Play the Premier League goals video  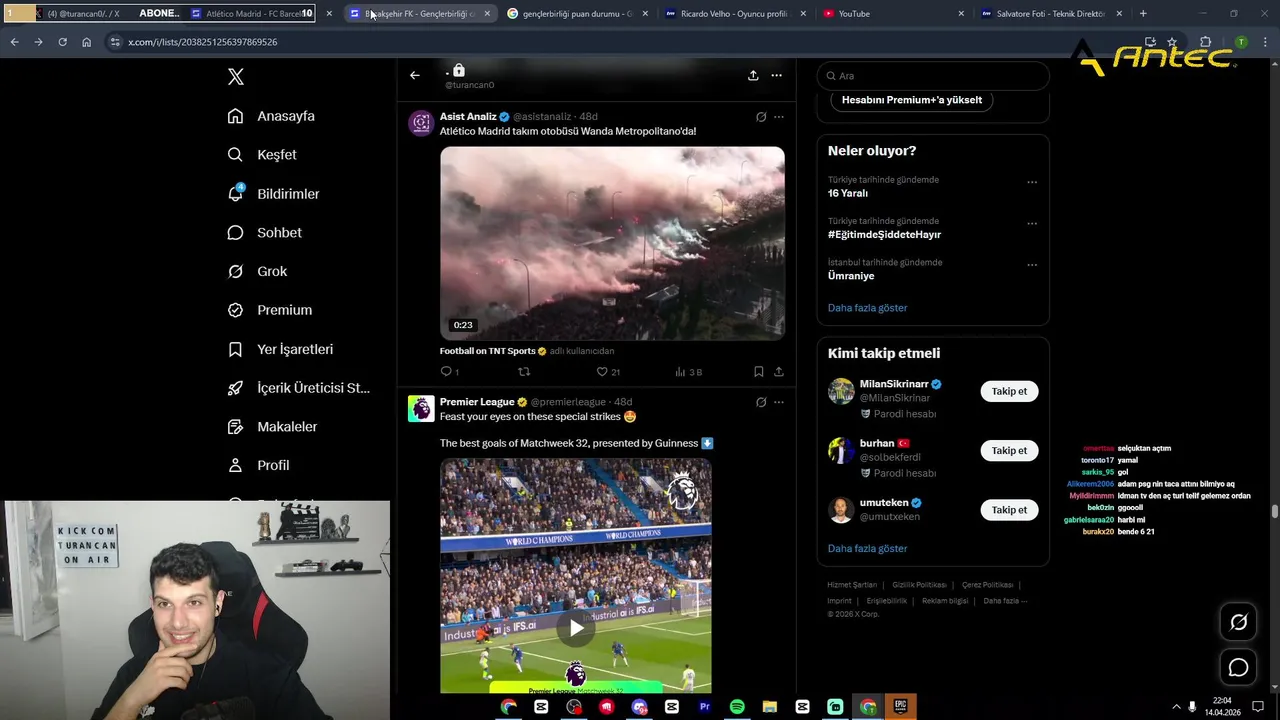click(x=576, y=628)
